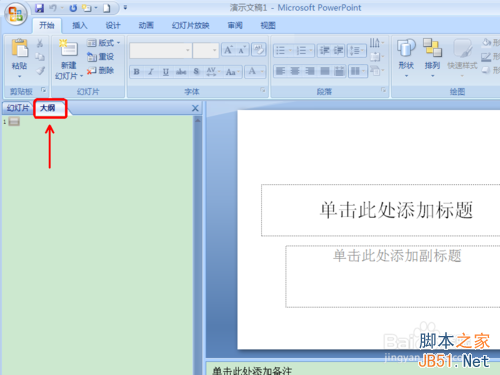
Task: Justify the paragraph text
Action: pos(324,71)
